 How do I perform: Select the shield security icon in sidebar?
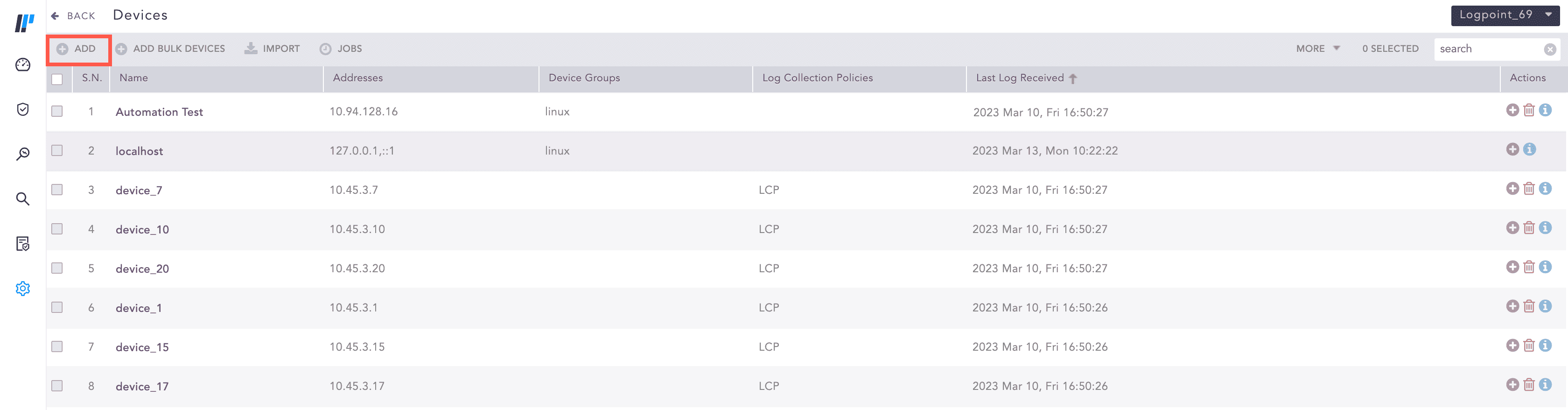pyautogui.click(x=22, y=109)
